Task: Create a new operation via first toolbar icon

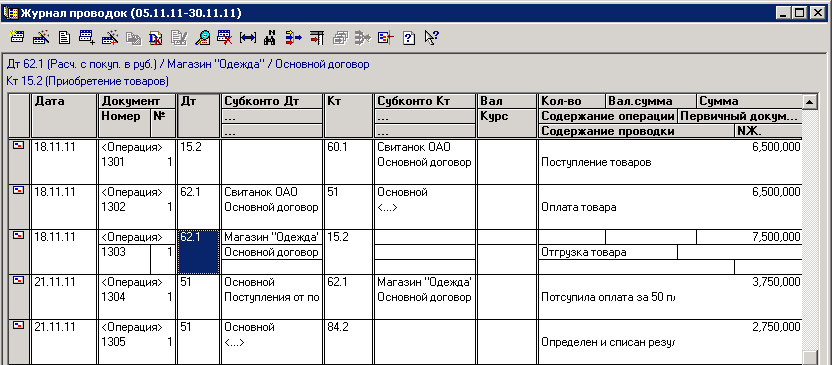Action: click(x=18, y=38)
